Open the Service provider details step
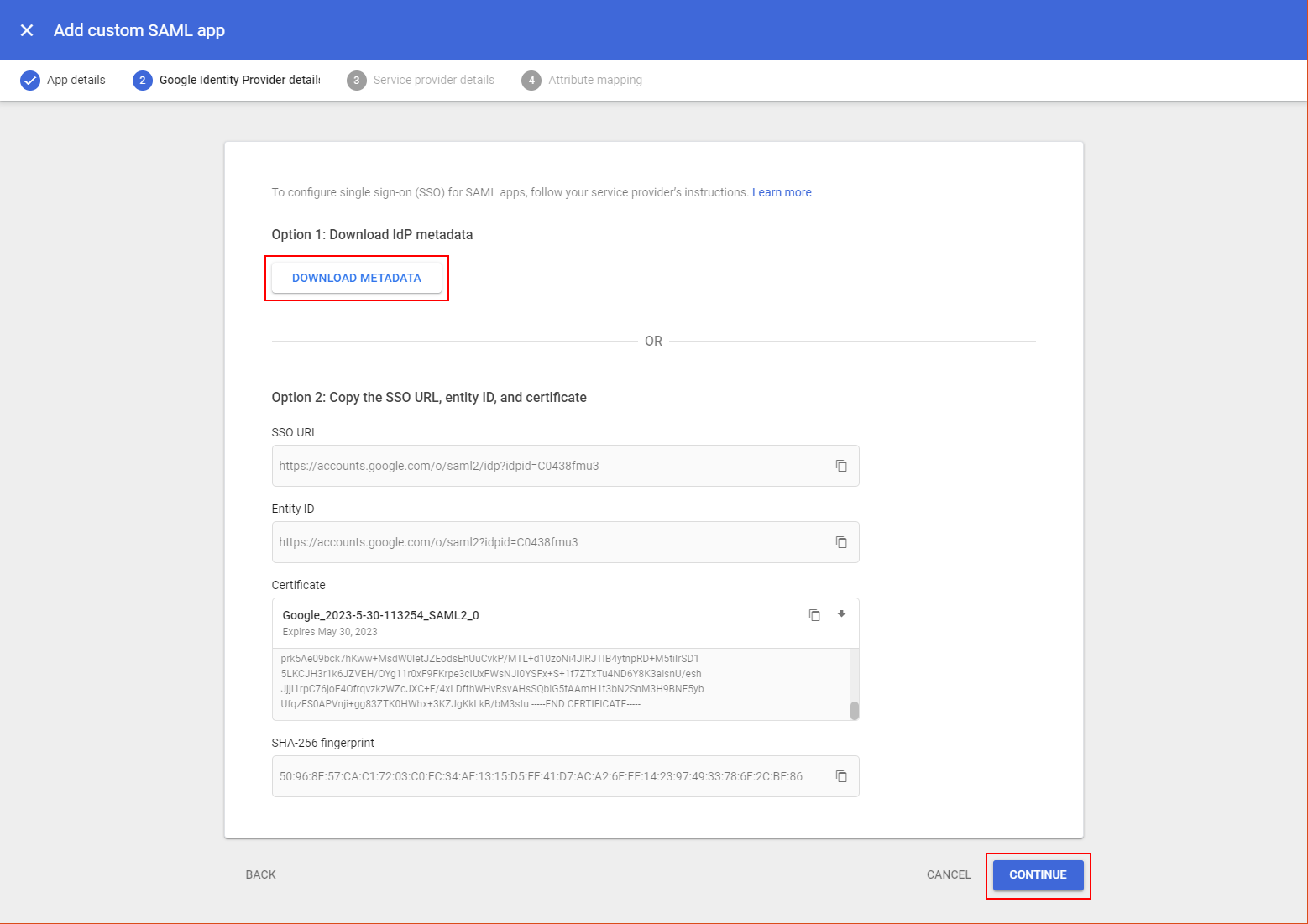 tap(356, 80)
